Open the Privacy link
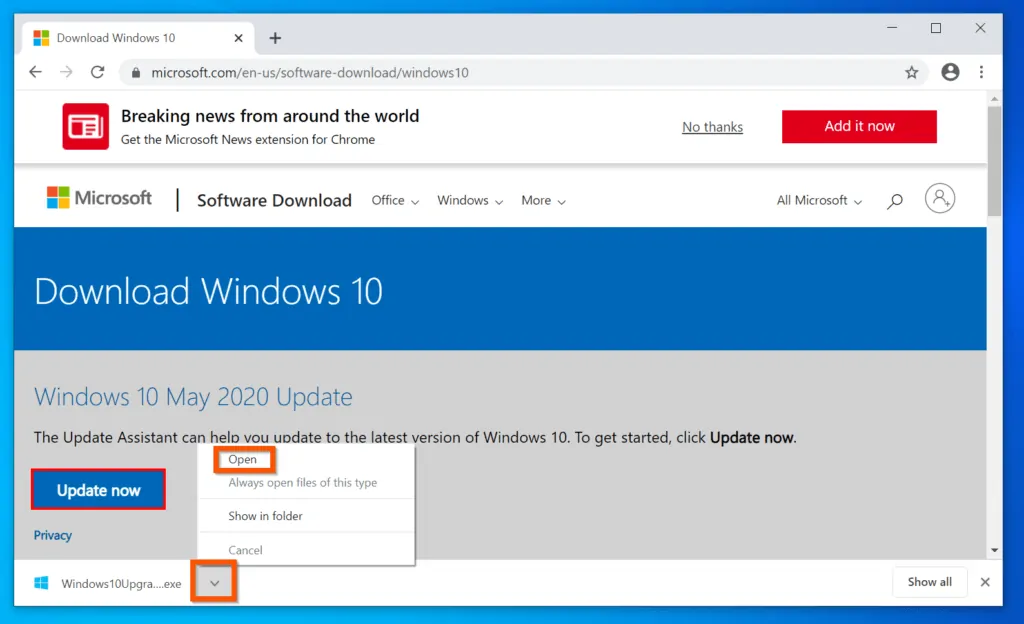Image resolution: width=1024 pixels, height=624 pixels. pyautogui.click(x=53, y=535)
